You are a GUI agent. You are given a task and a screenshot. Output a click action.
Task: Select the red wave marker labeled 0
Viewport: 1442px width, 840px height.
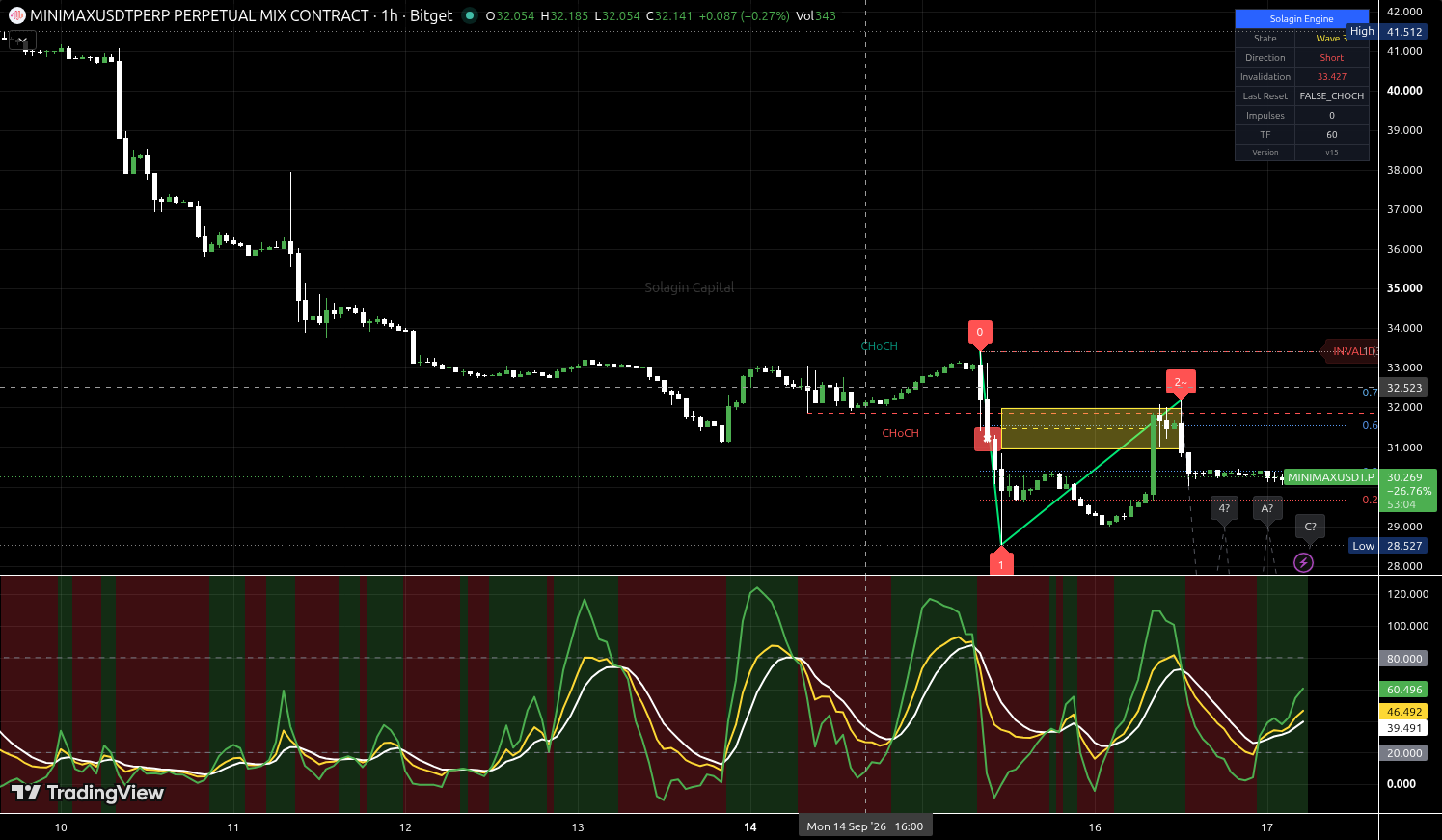pyautogui.click(x=979, y=333)
